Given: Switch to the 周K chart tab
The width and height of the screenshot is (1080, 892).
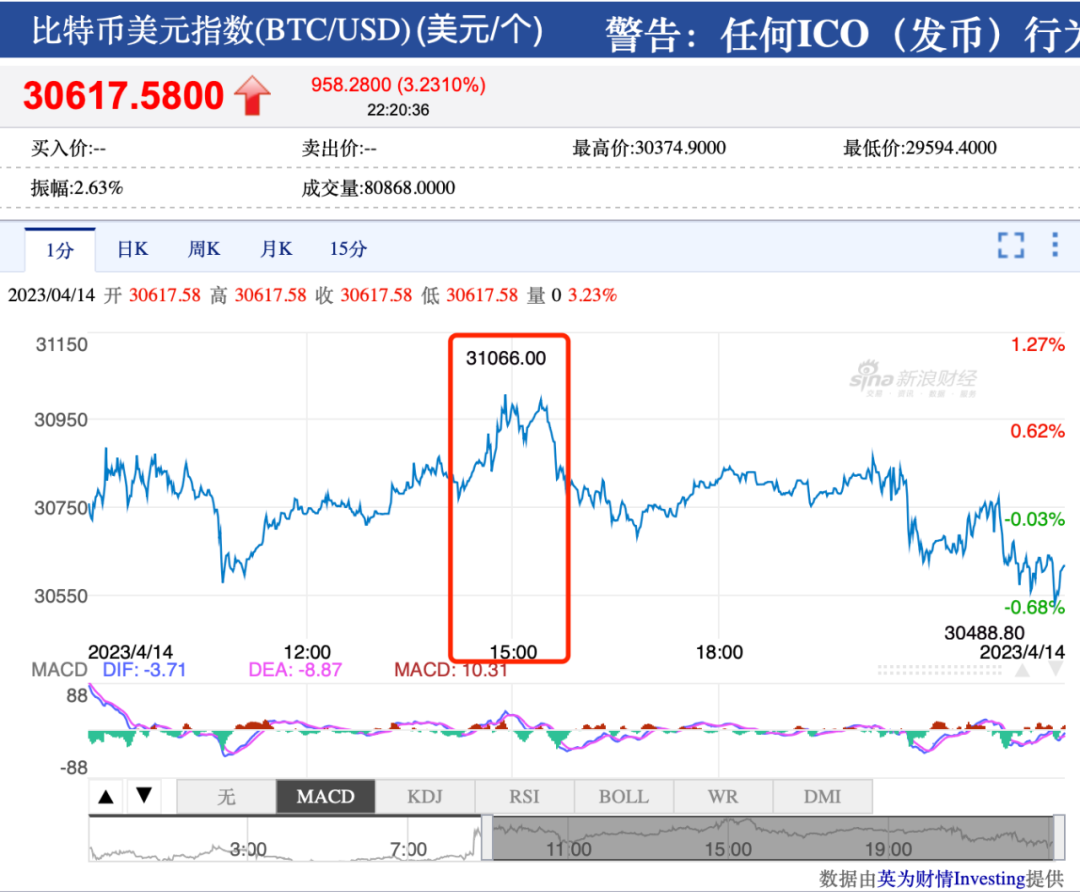Looking at the screenshot, I should pyautogui.click(x=204, y=249).
